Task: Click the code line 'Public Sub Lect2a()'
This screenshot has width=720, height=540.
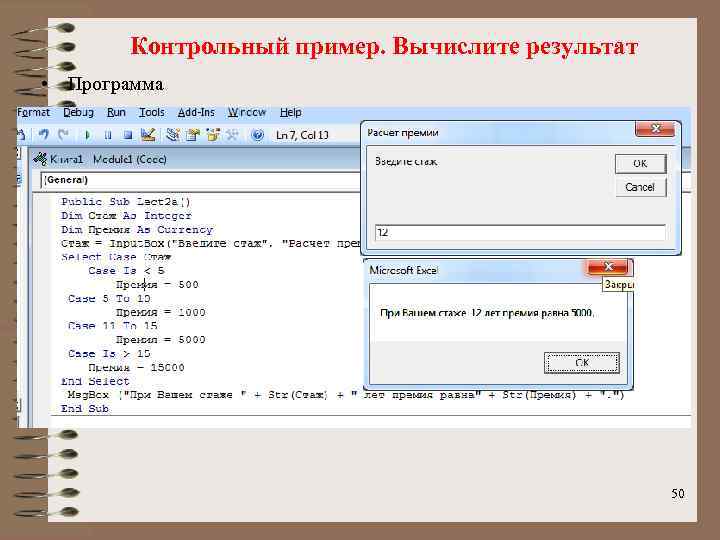Action: 125,202
